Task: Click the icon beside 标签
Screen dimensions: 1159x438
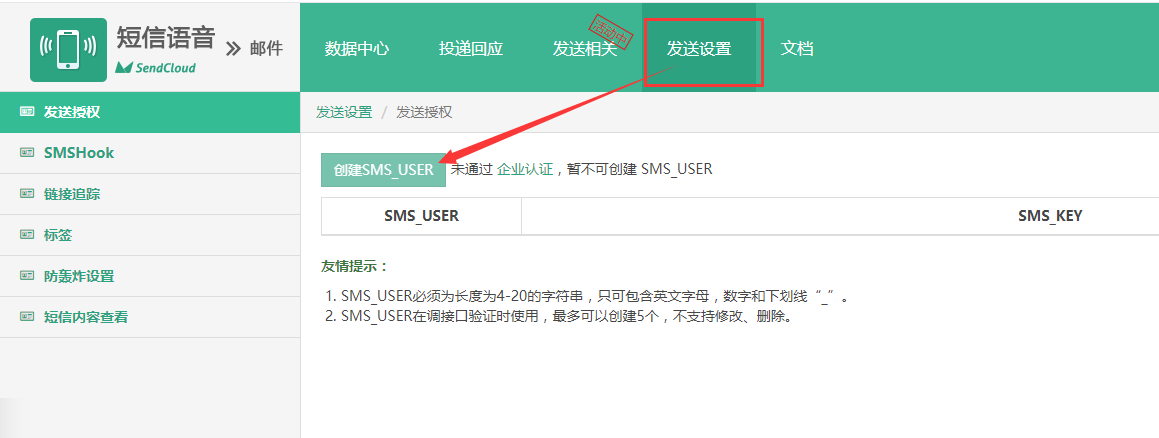Action: click(27, 235)
